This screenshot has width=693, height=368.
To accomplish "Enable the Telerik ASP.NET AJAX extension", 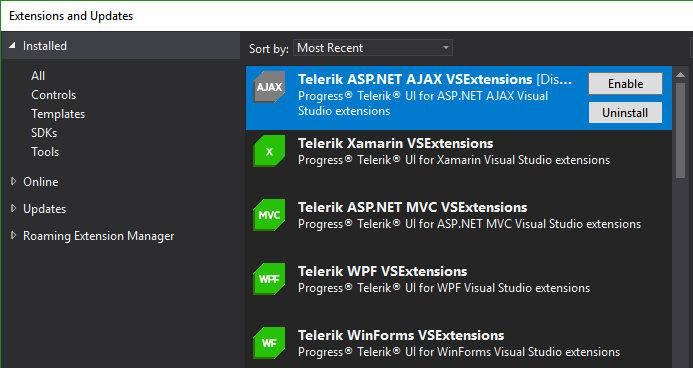I will [625, 83].
